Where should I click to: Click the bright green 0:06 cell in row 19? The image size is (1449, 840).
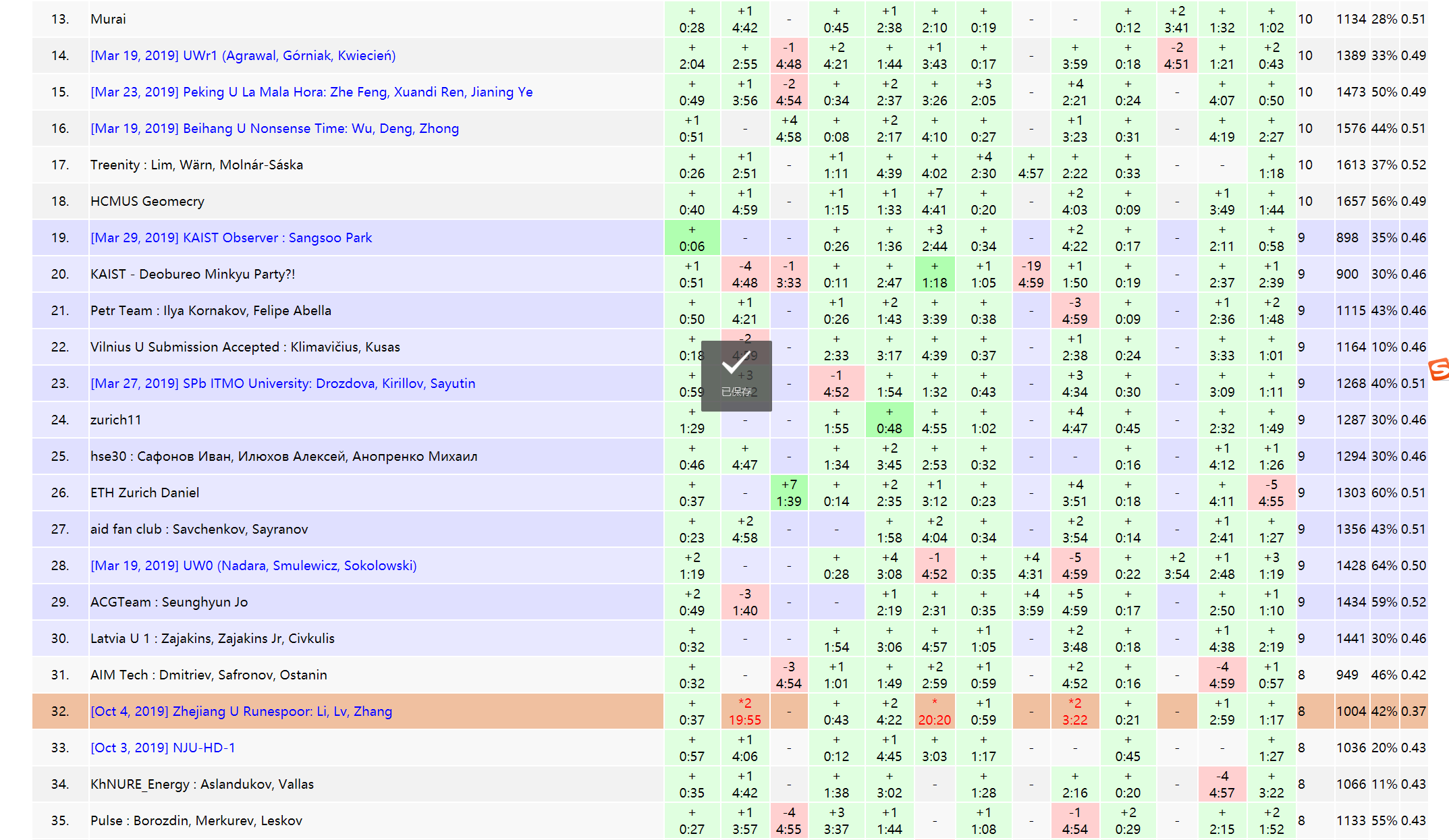point(692,238)
